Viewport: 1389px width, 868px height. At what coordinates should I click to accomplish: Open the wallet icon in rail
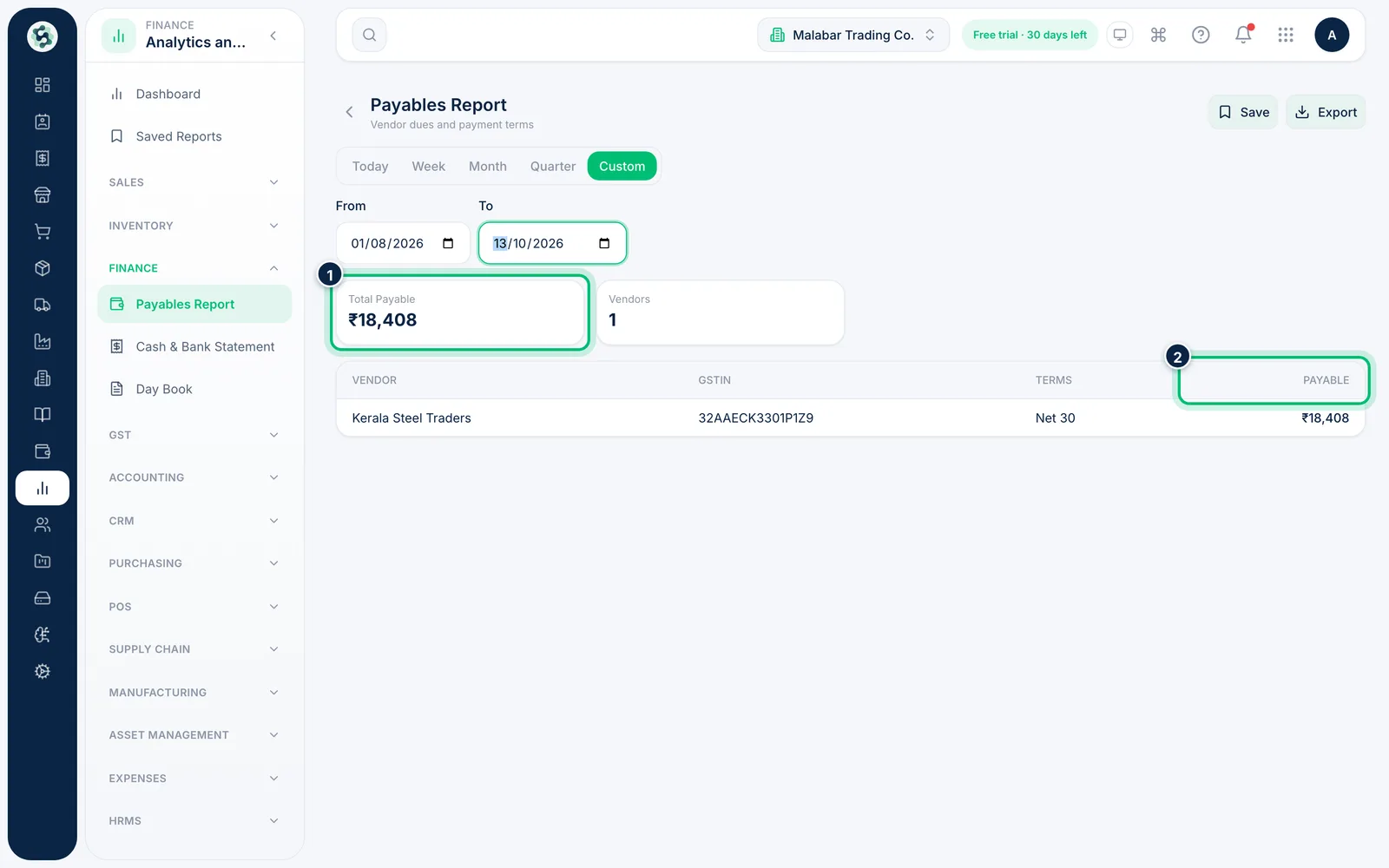(x=42, y=451)
